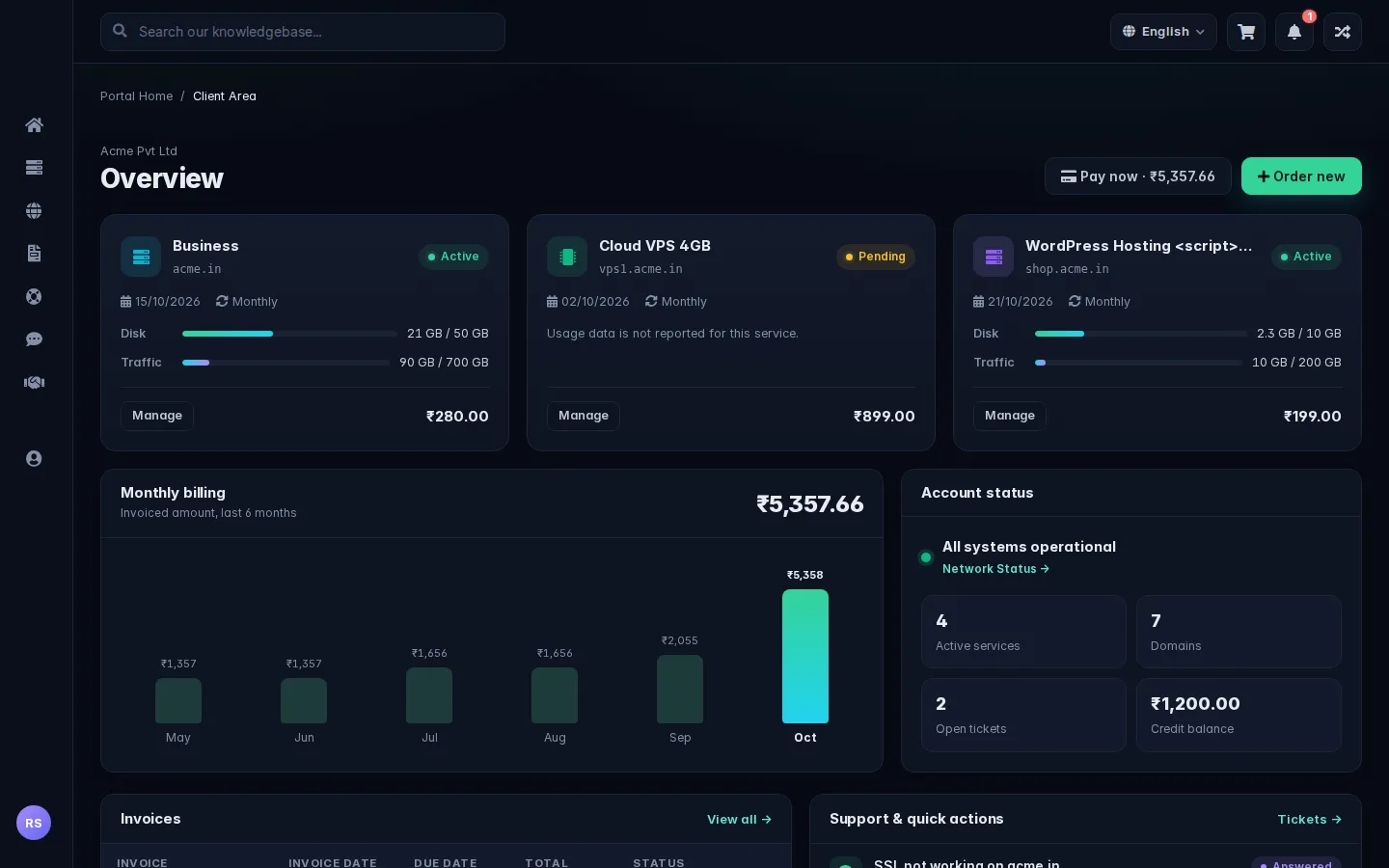Click the Order new button
1389x868 pixels.
point(1301,176)
